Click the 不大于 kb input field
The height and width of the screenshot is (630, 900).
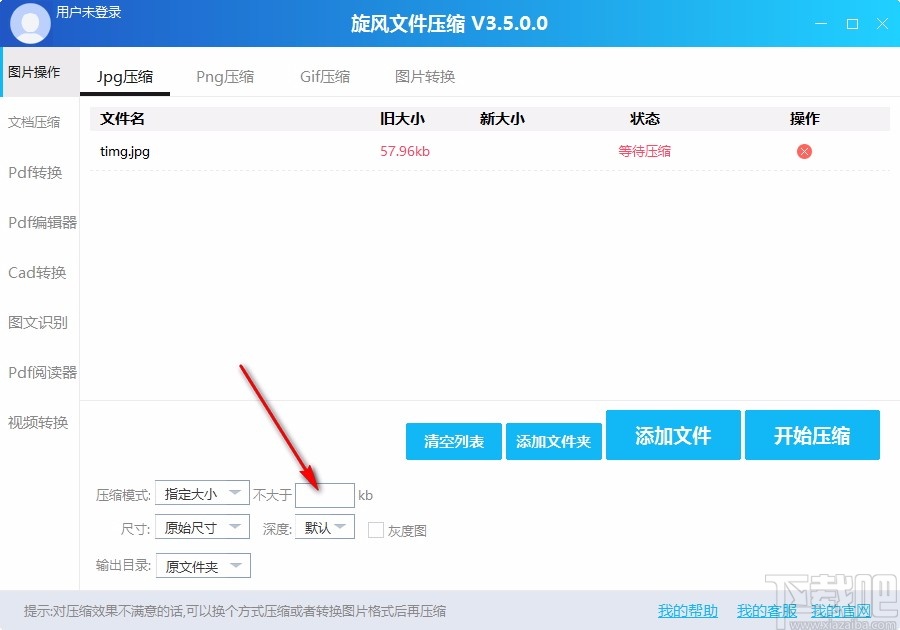325,493
